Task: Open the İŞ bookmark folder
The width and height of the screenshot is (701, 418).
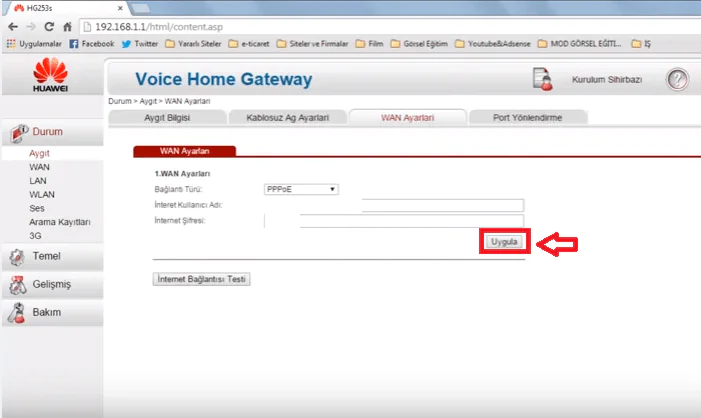Action: (641, 44)
